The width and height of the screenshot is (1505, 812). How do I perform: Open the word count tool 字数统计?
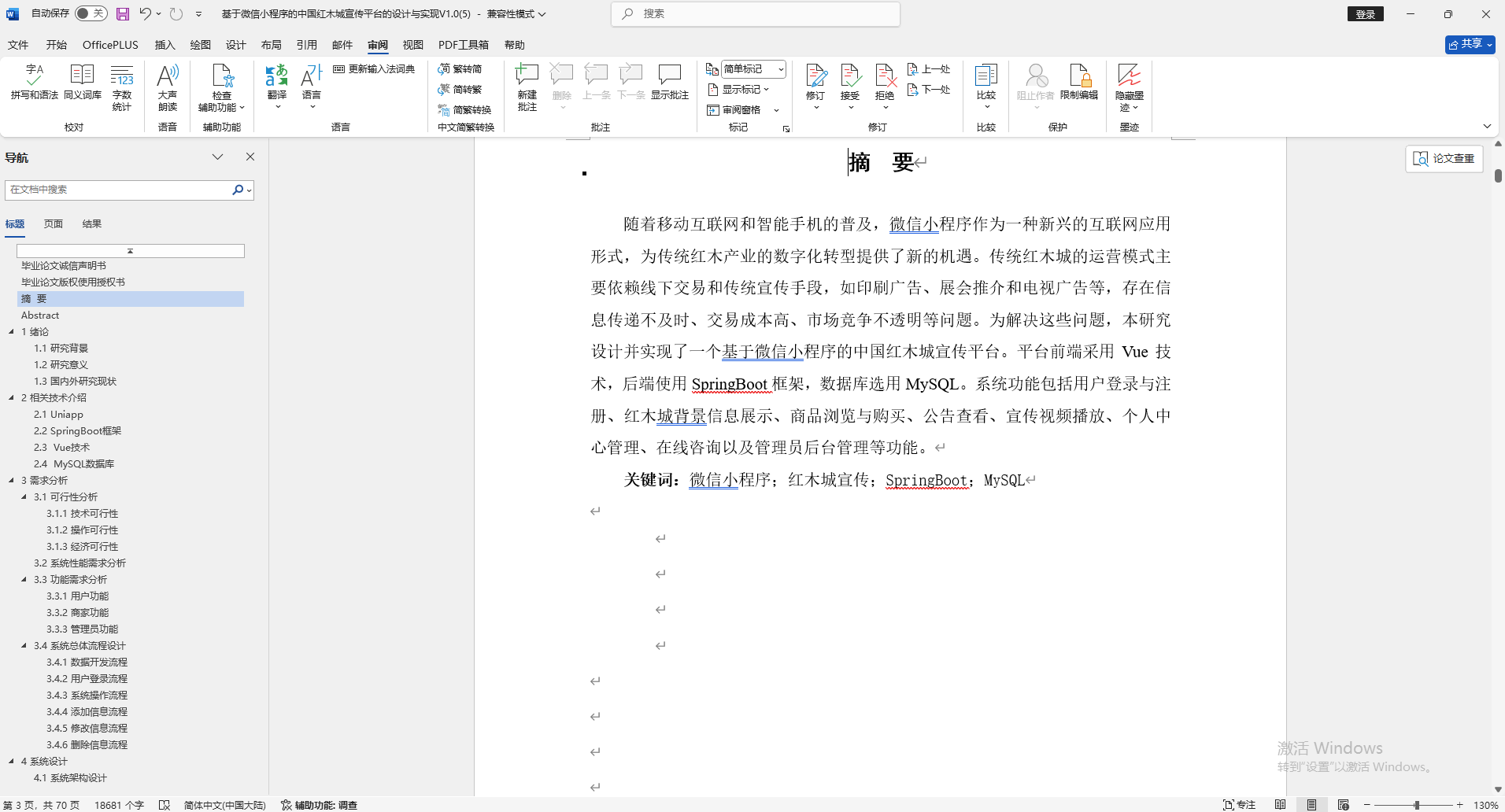tap(122, 87)
